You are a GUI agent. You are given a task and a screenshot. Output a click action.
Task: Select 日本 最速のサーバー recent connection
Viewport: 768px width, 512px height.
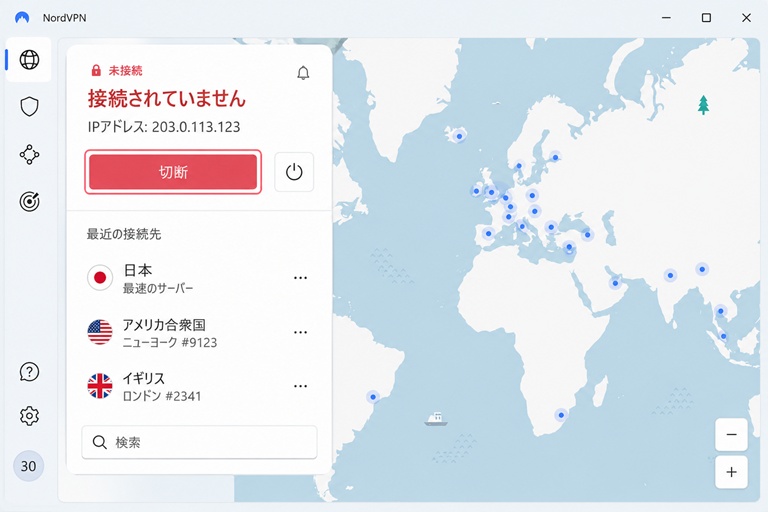coord(199,278)
